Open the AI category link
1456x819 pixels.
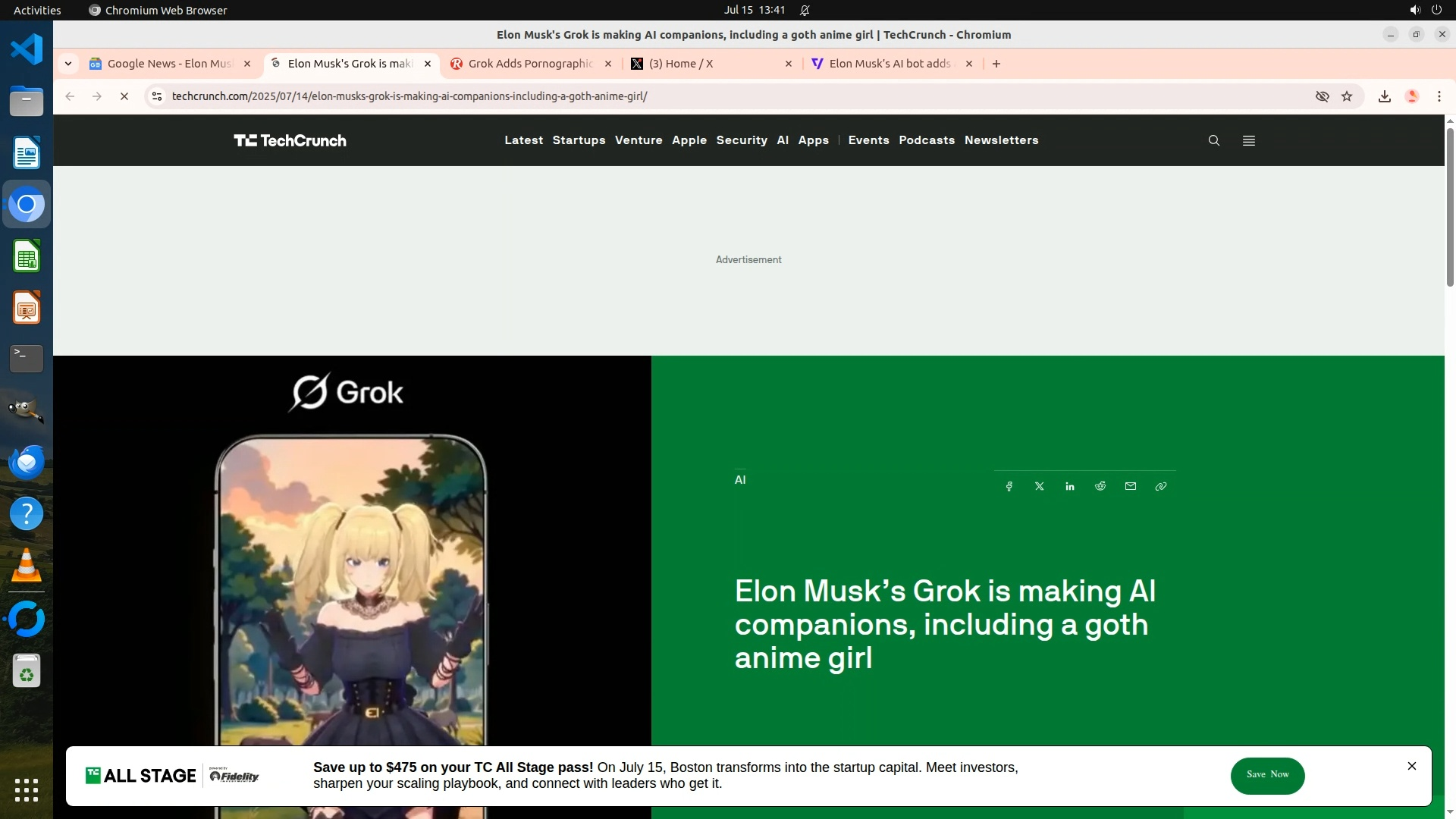point(740,479)
